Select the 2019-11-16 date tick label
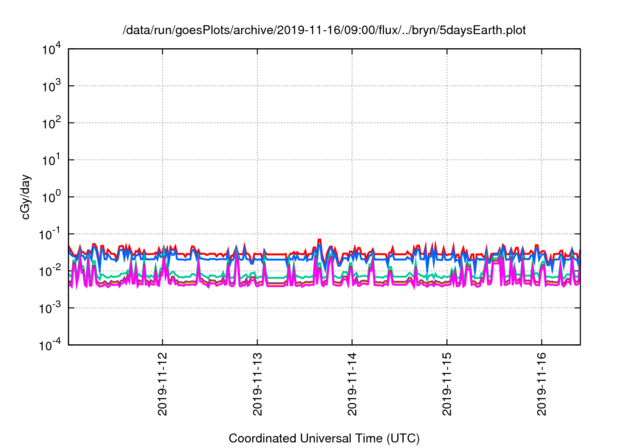Screen dimensions: 640x448 pos(541,384)
